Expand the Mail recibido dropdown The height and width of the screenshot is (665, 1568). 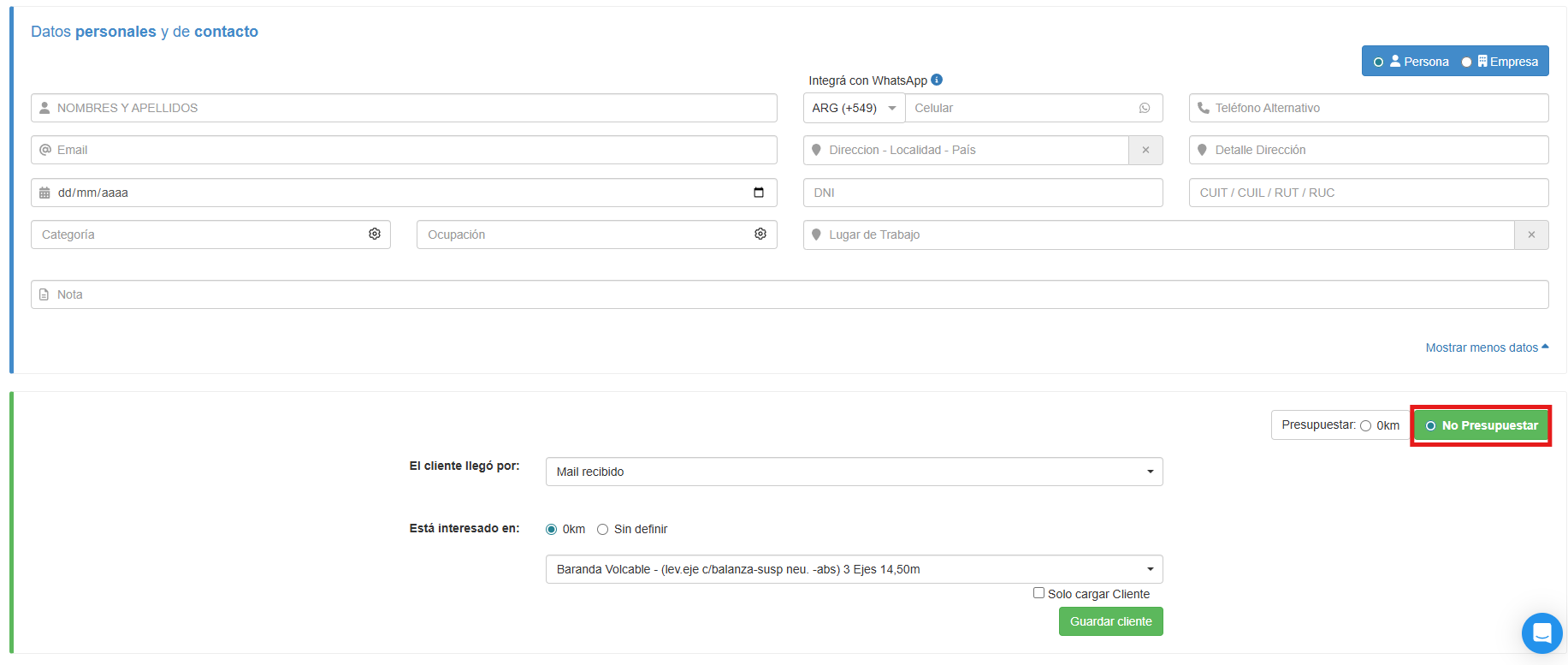[853, 472]
